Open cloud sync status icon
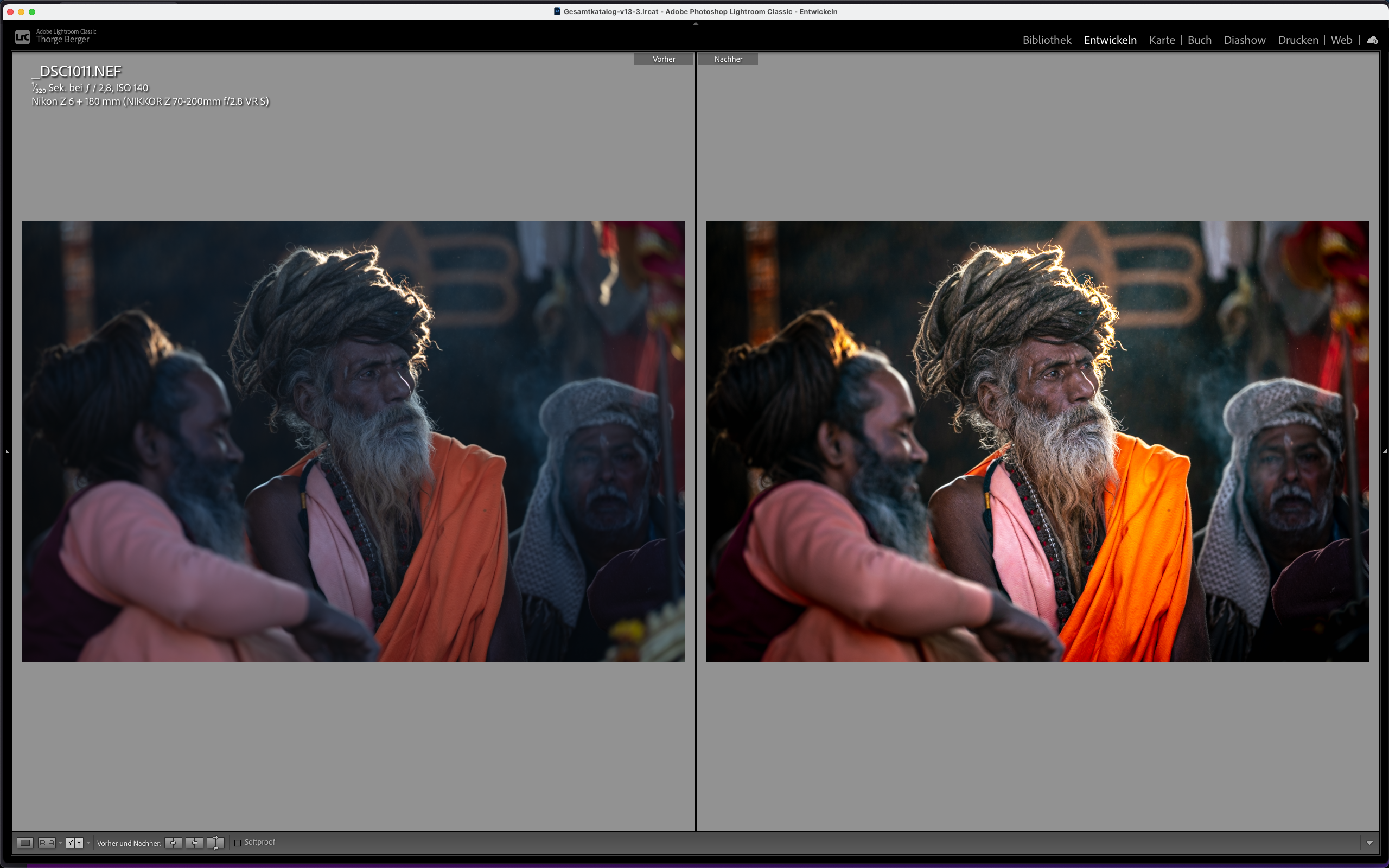Viewport: 1389px width, 868px height. [1372, 40]
